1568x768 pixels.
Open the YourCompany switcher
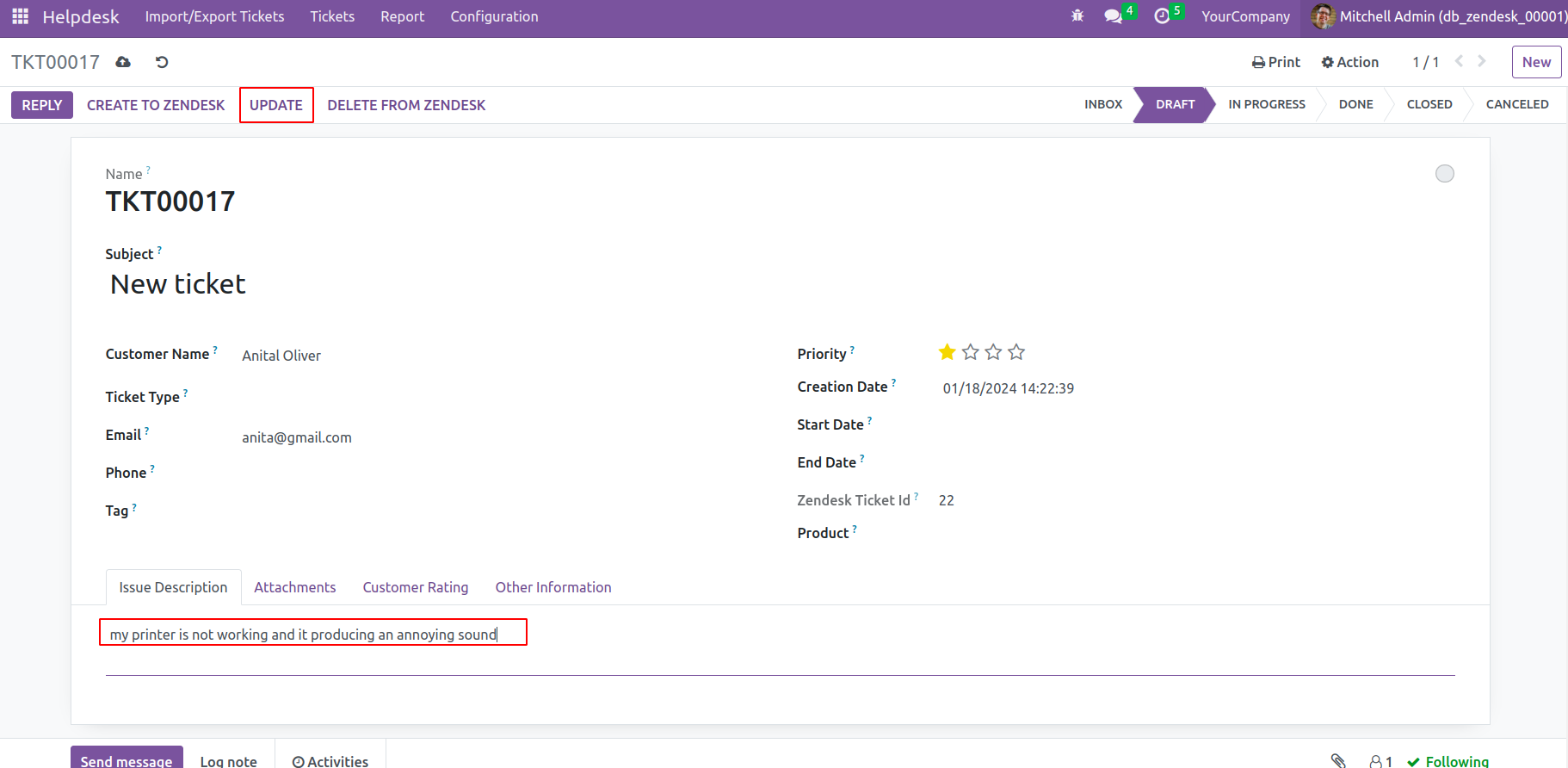click(1246, 16)
